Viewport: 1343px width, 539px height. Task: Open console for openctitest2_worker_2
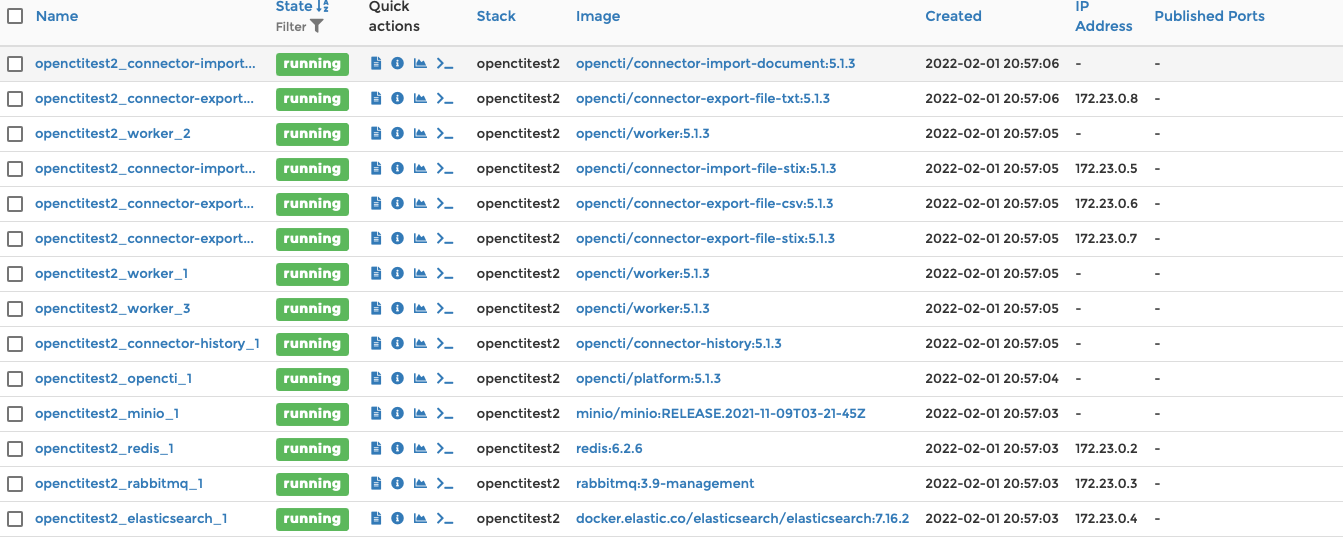(x=445, y=133)
